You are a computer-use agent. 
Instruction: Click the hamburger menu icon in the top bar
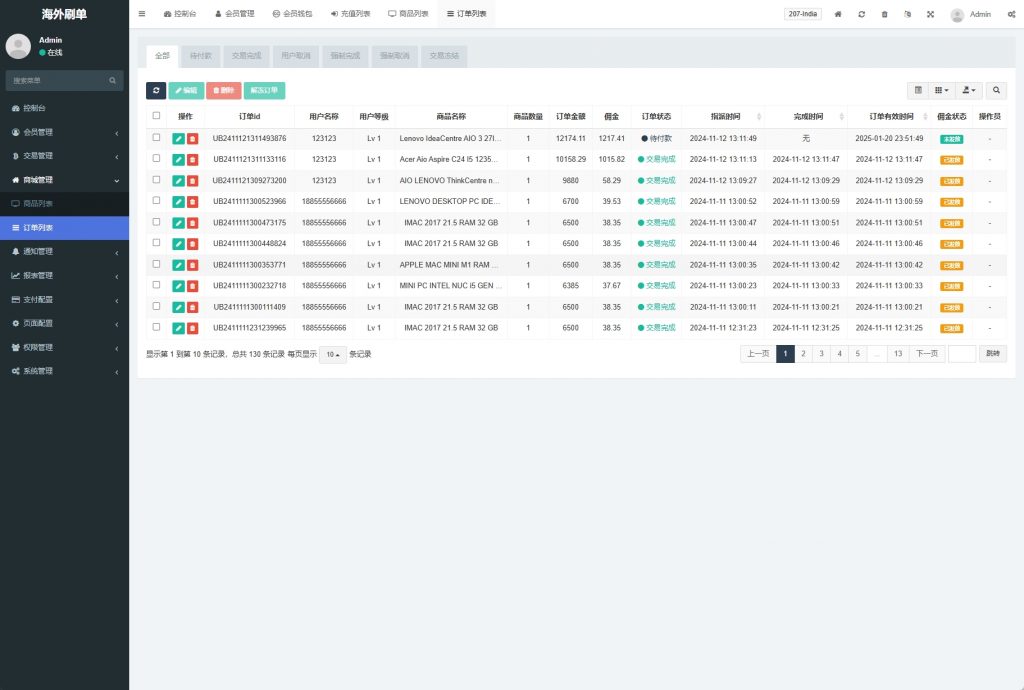(142, 14)
